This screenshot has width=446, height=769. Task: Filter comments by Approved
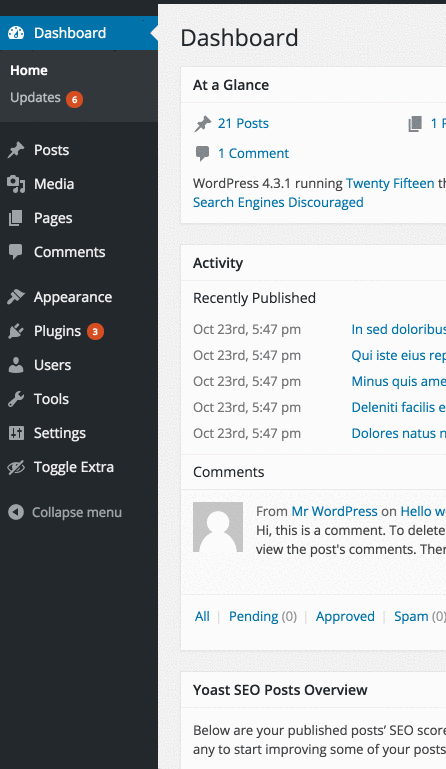(x=345, y=616)
